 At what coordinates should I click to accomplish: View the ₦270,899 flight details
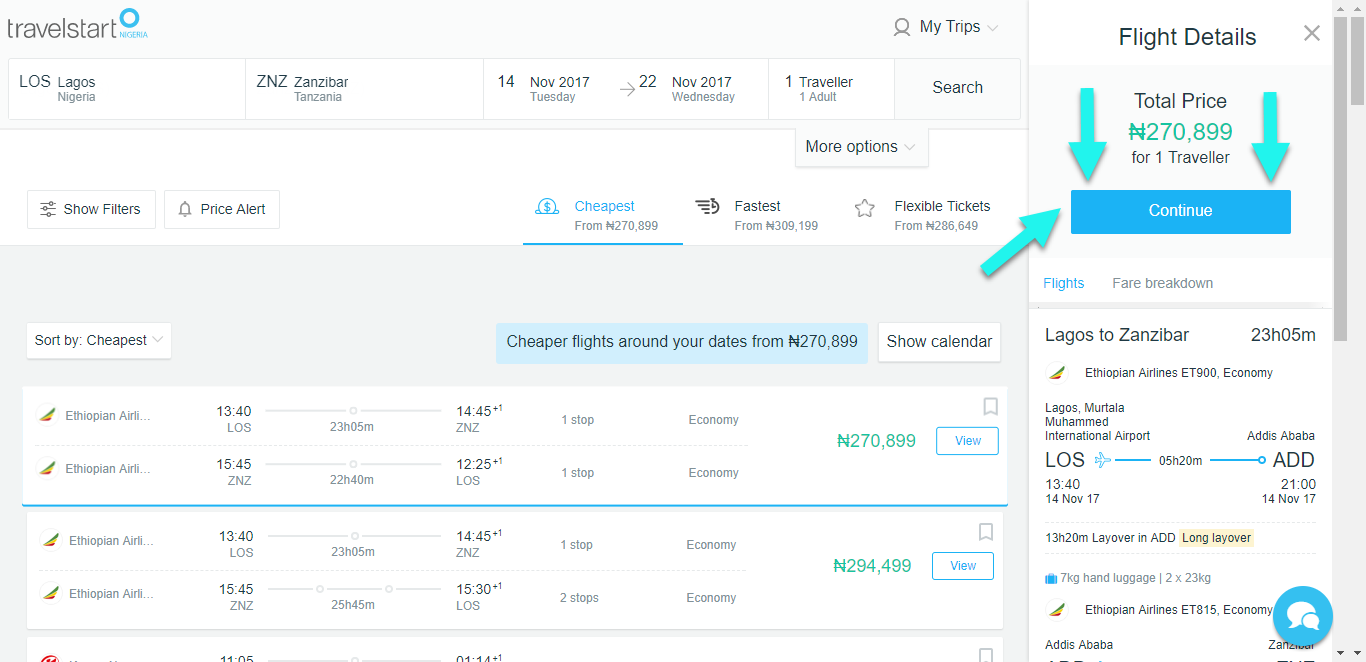click(967, 441)
